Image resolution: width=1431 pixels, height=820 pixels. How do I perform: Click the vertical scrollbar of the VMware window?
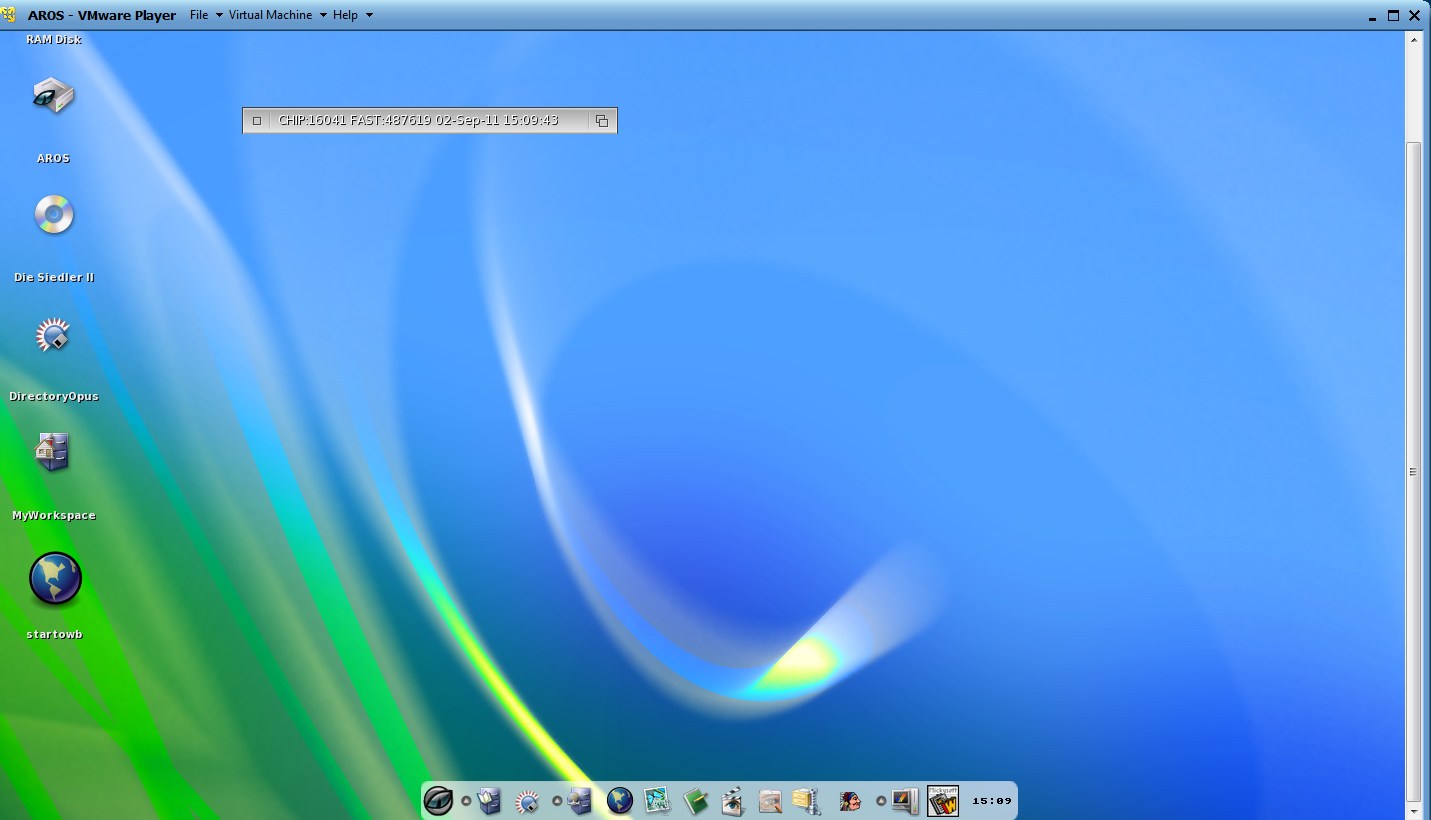(x=1413, y=470)
